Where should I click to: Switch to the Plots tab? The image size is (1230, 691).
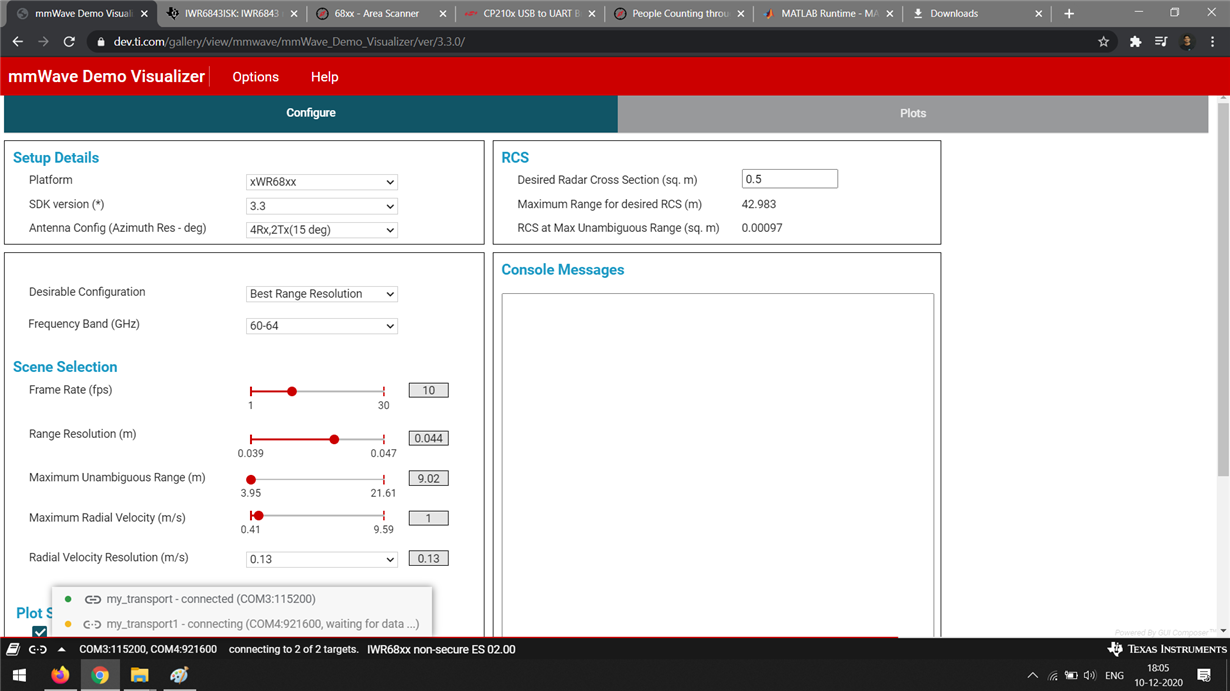pos(913,114)
